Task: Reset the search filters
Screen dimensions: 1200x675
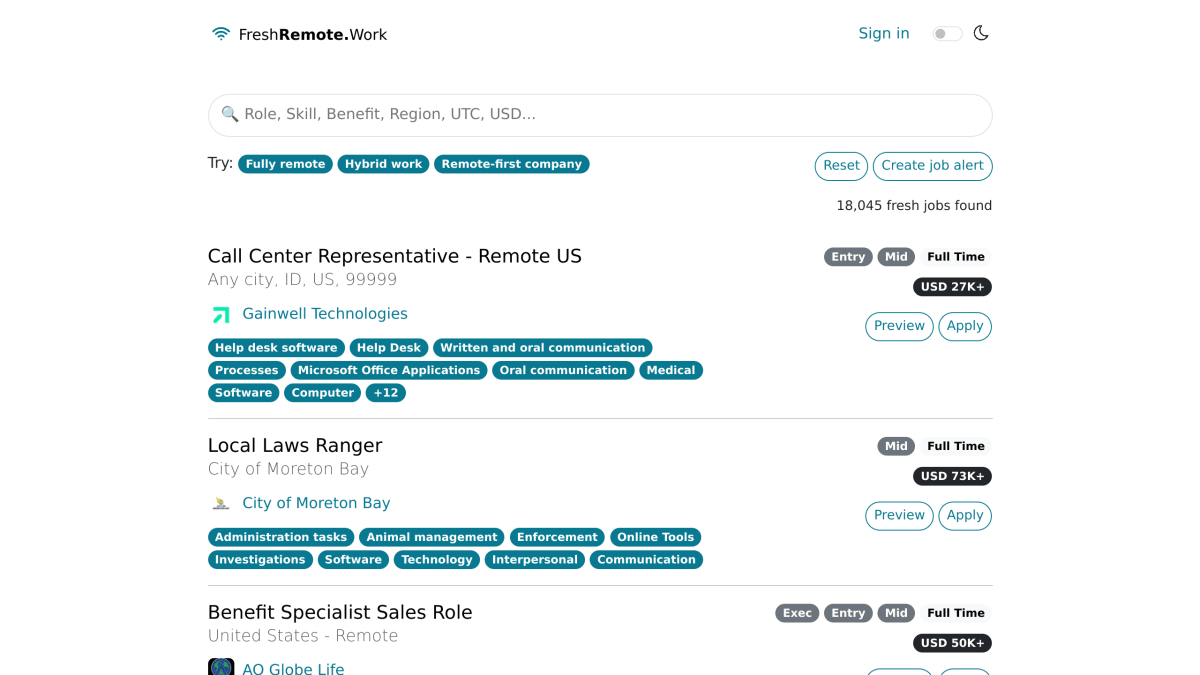Action: tap(841, 166)
